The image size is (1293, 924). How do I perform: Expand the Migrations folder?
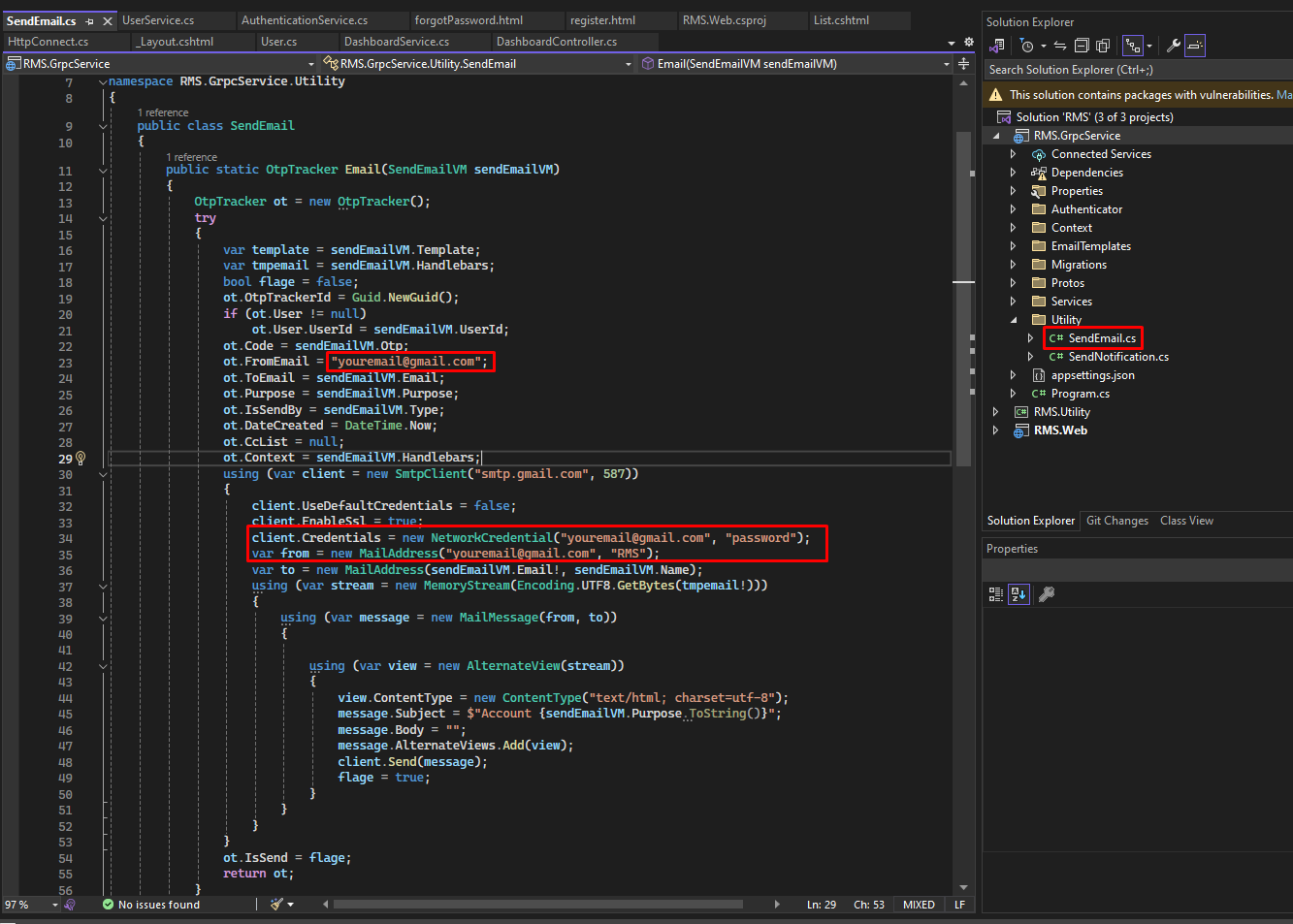point(1014,265)
